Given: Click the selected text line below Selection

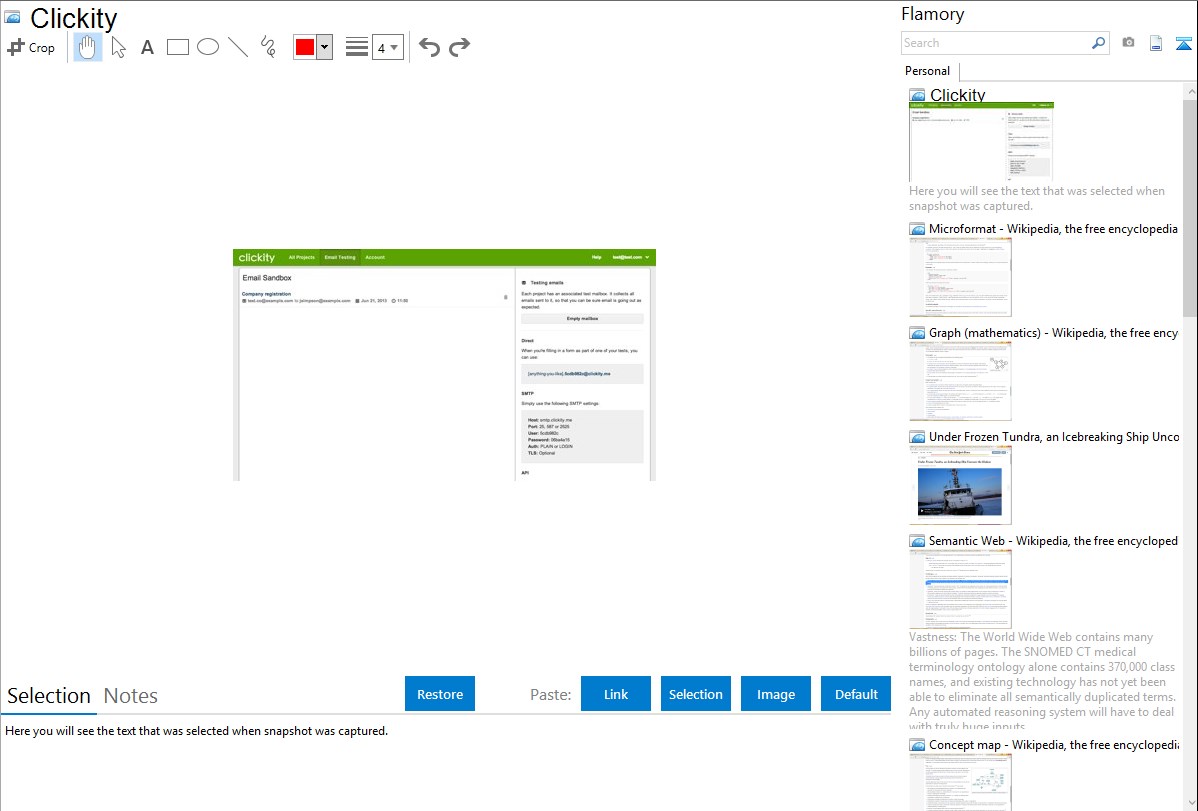Looking at the screenshot, I should tap(196, 731).
